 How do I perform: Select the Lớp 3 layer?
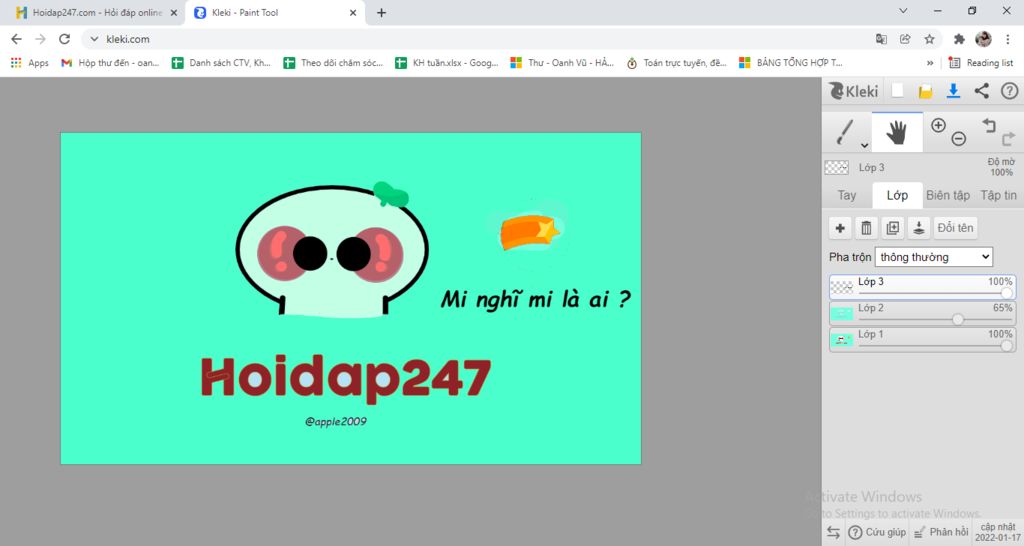922,287
